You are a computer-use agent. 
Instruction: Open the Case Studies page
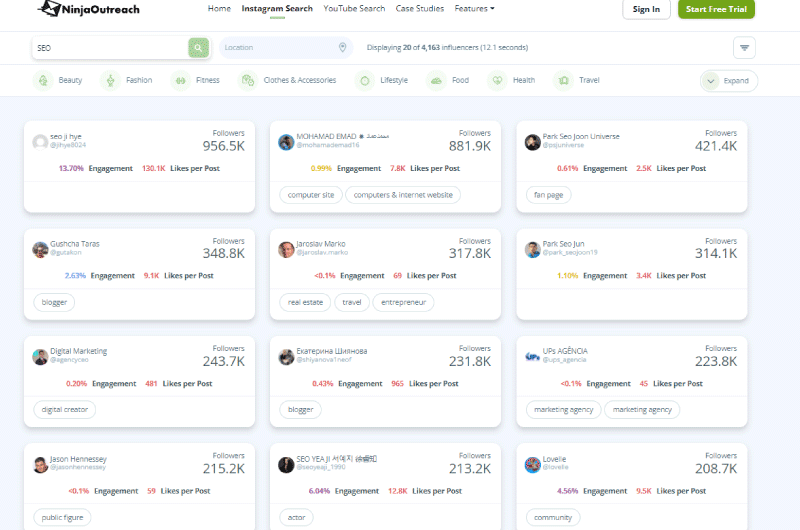[x=420, y=9]
